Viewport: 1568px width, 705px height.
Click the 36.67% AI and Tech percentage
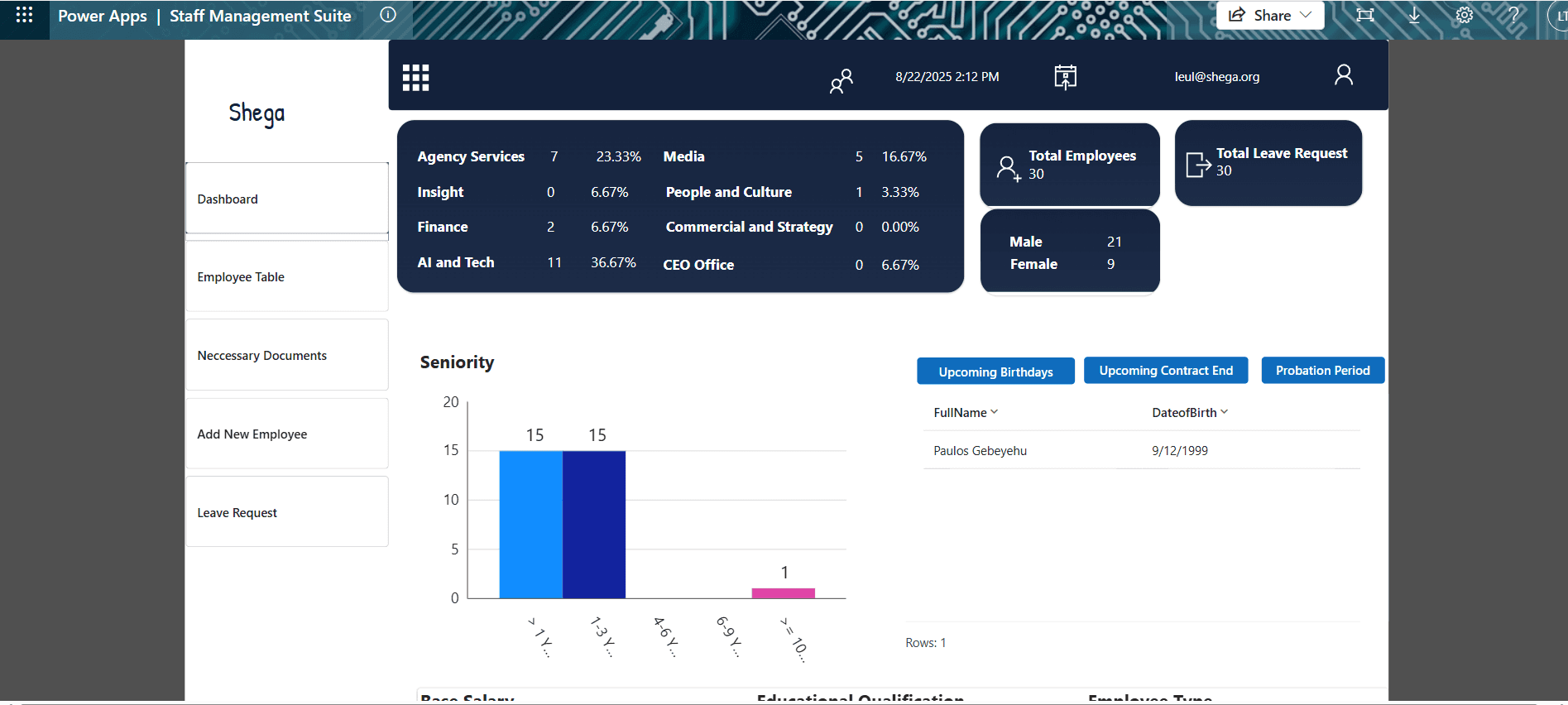613,262
